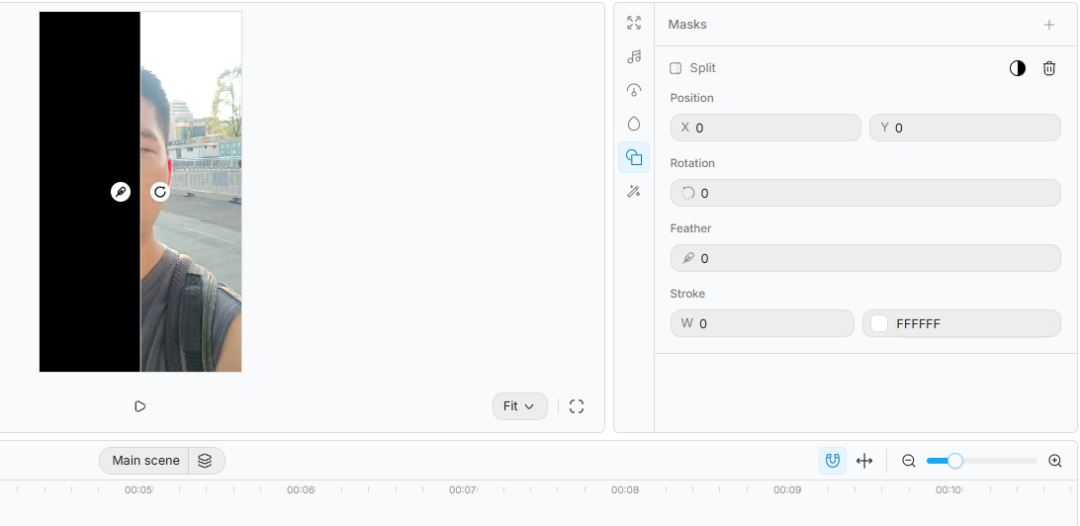
Task: Click the Position X input field
Action: pos(765,127)
